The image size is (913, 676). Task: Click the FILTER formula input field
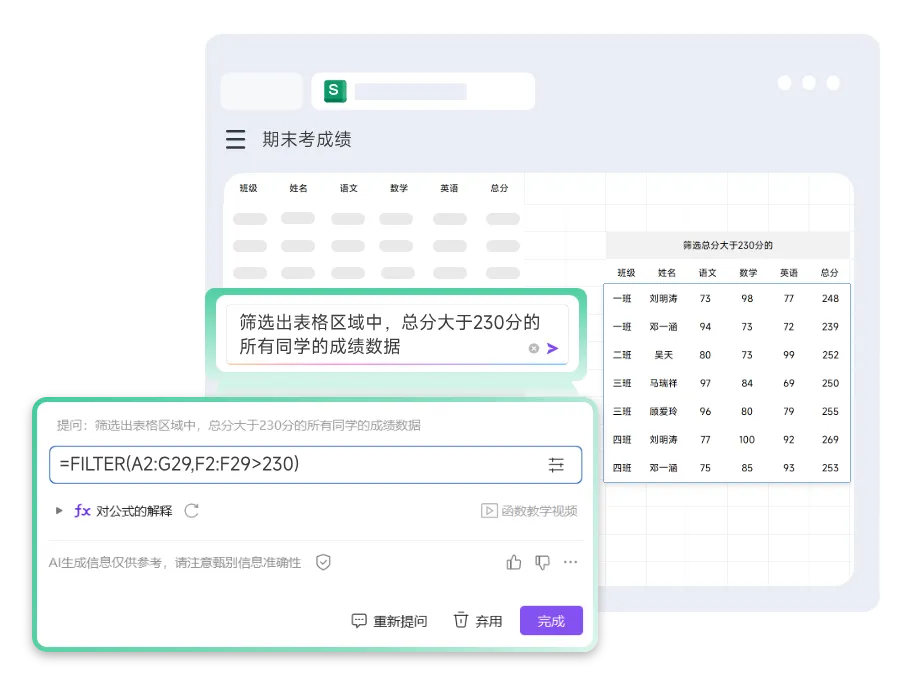click(316, 465)
